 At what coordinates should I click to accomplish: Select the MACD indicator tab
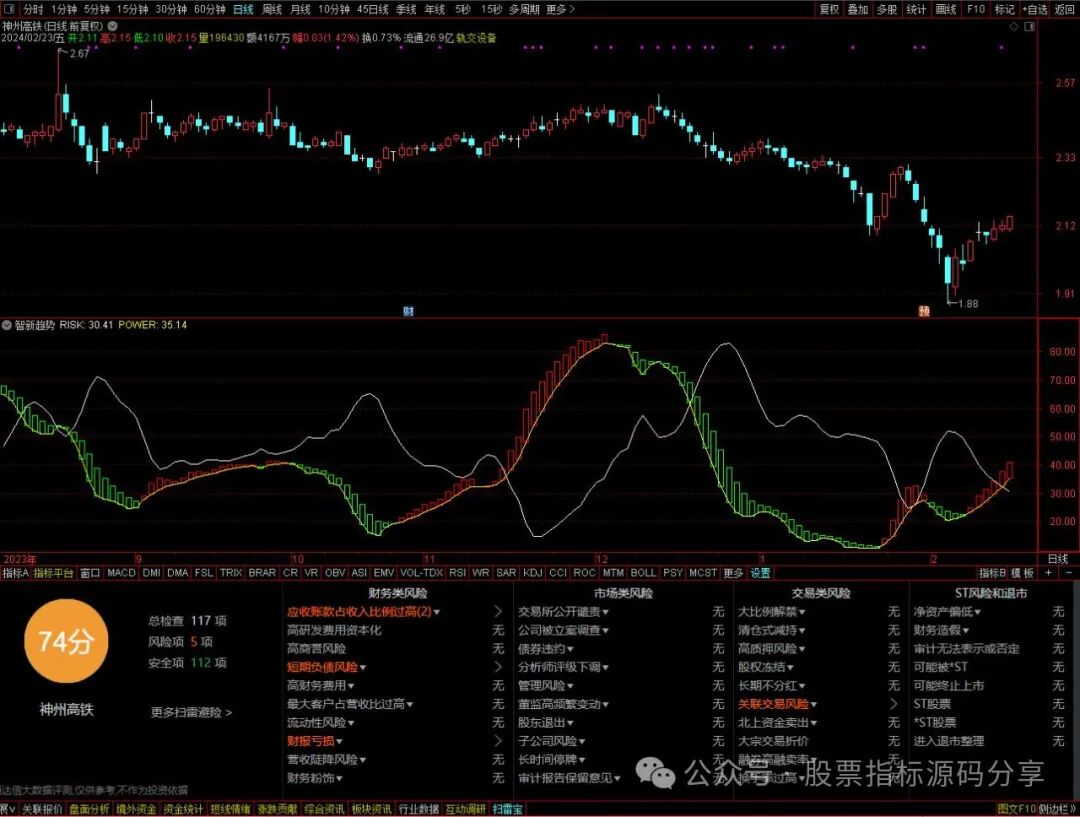pos(121,572)
